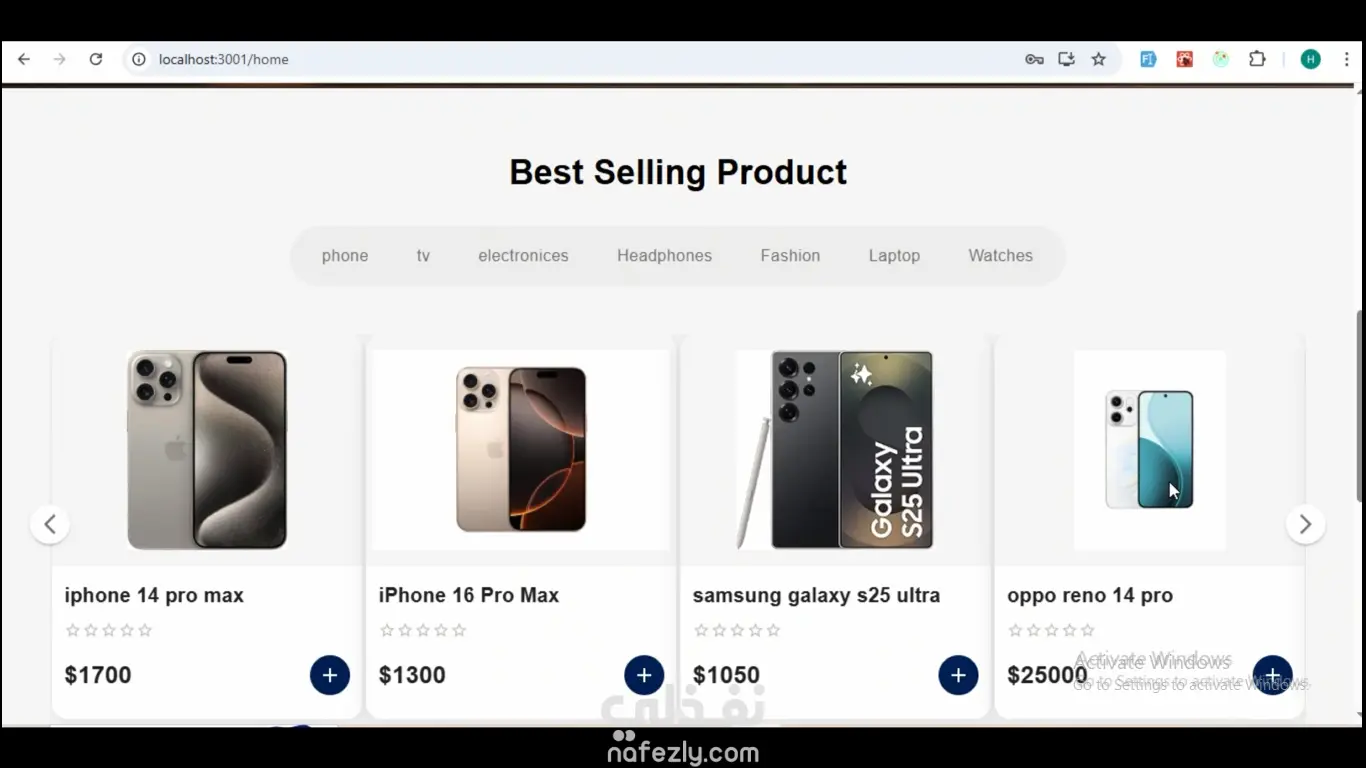Slide carousel to next products

(1305, 524)
